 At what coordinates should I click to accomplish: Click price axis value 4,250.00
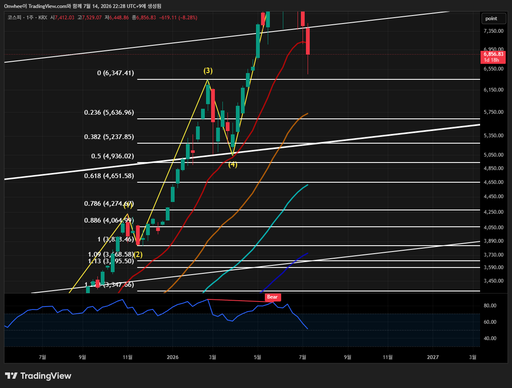coord(494,212)
